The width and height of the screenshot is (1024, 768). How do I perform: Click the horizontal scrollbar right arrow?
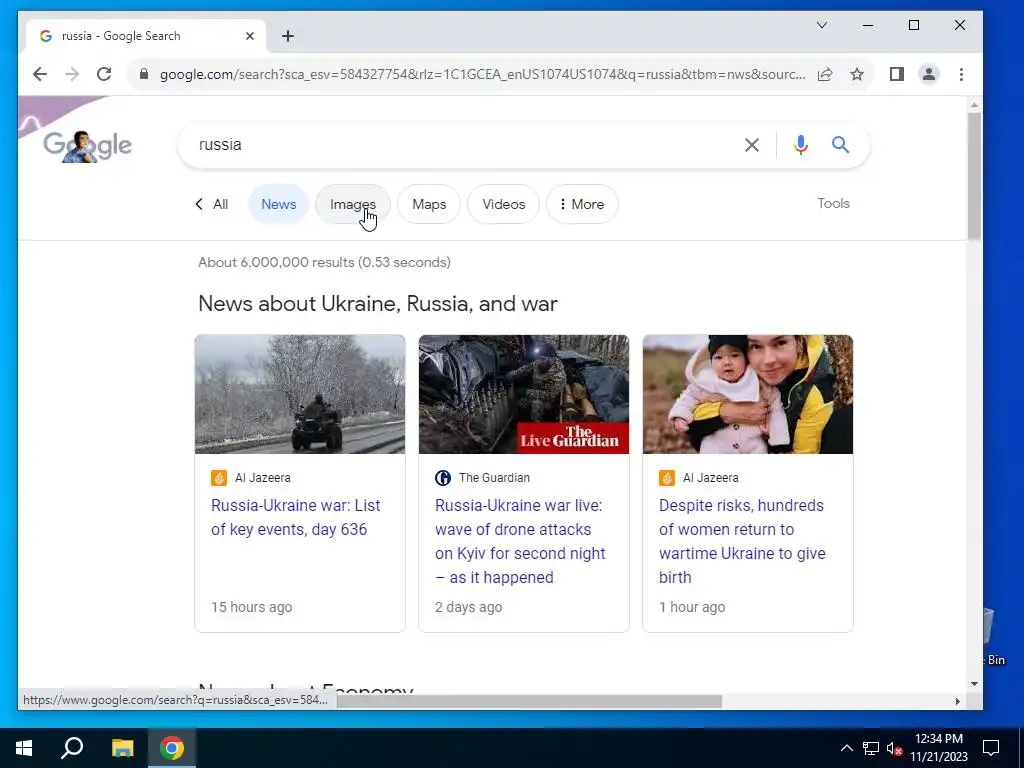957,701
